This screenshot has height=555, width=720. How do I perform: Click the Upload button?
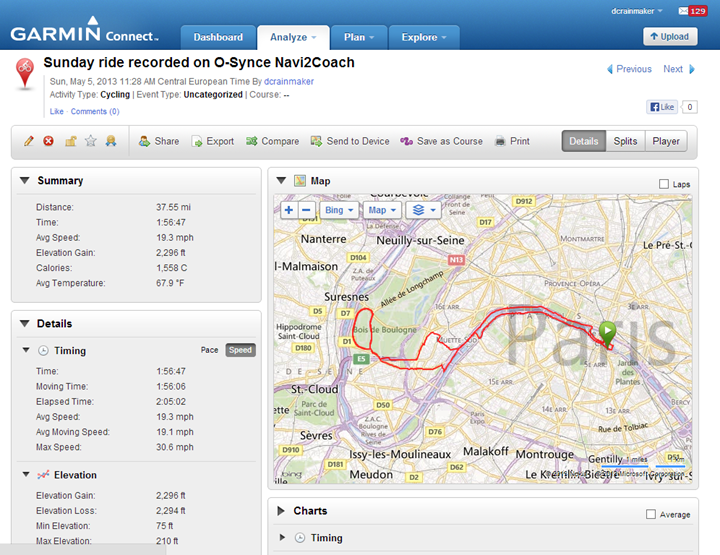point(670,37)
